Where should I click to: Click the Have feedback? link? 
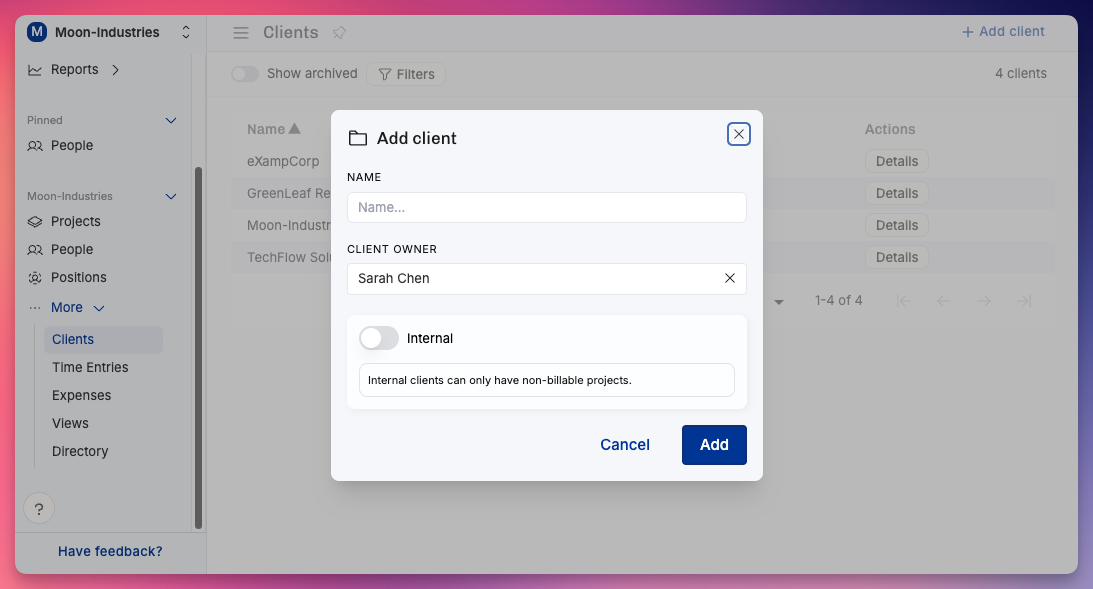click(110, 551)
